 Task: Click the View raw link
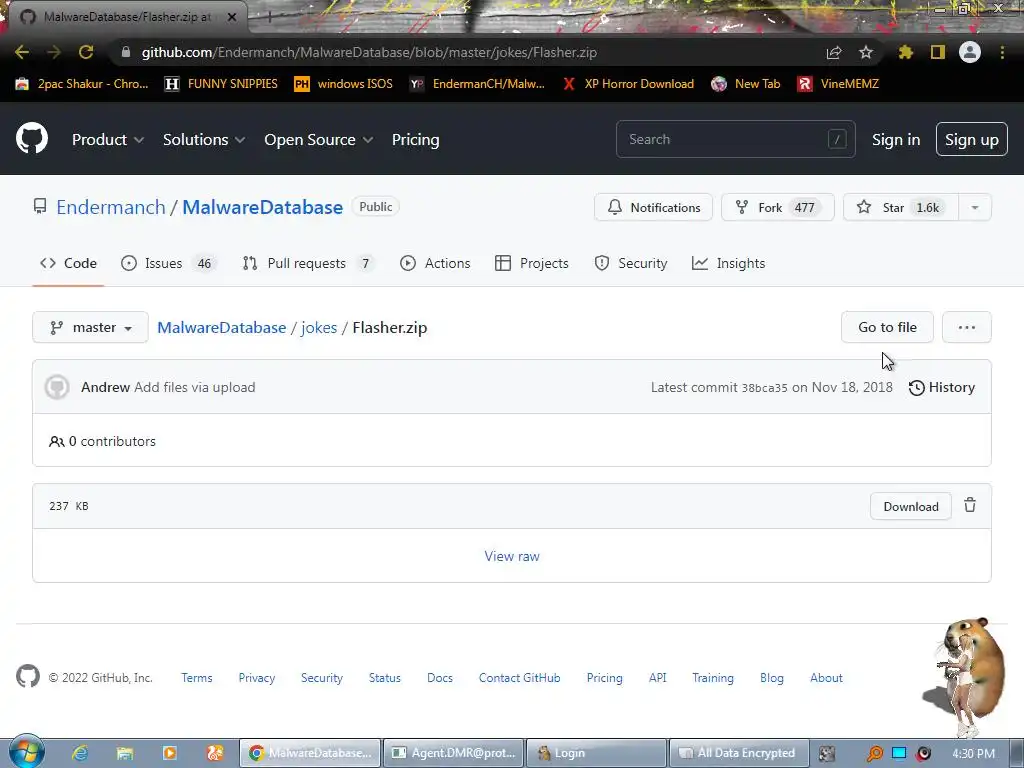(x=512, y=556)
